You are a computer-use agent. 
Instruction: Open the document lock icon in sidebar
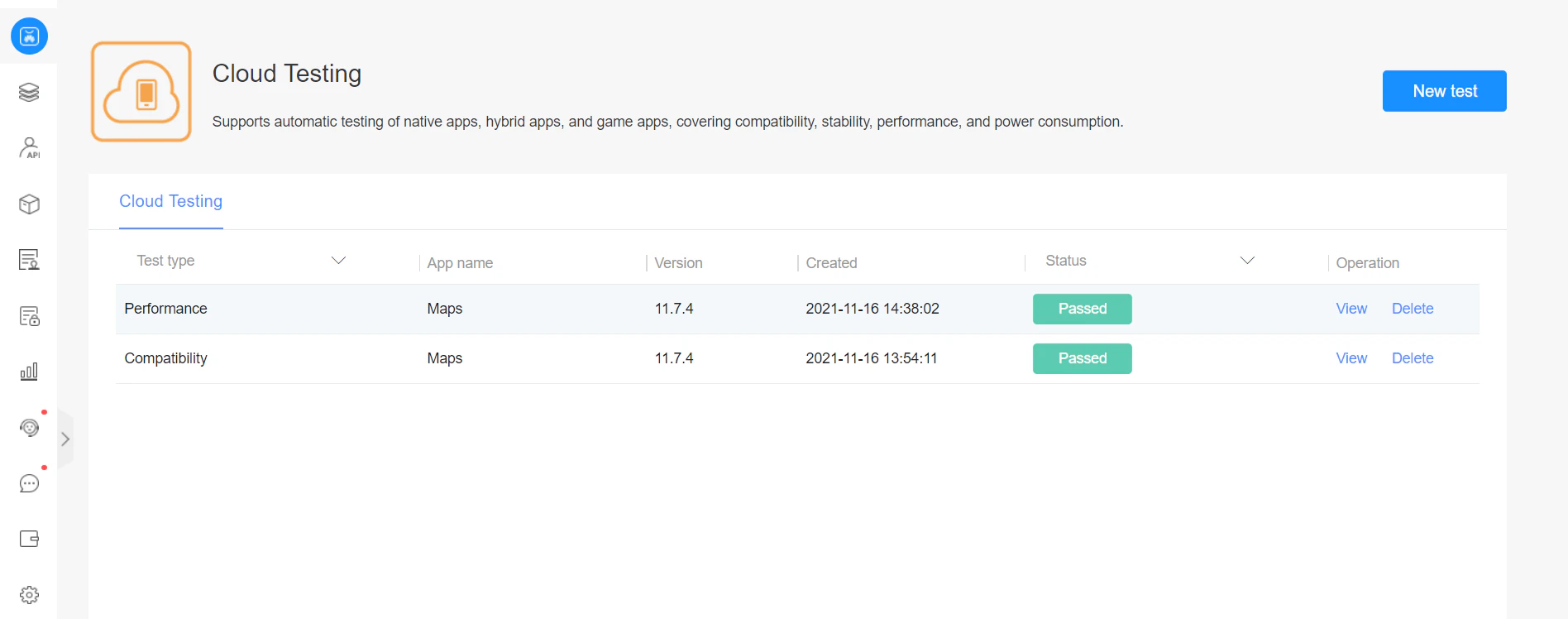click(x=29, y=316)
